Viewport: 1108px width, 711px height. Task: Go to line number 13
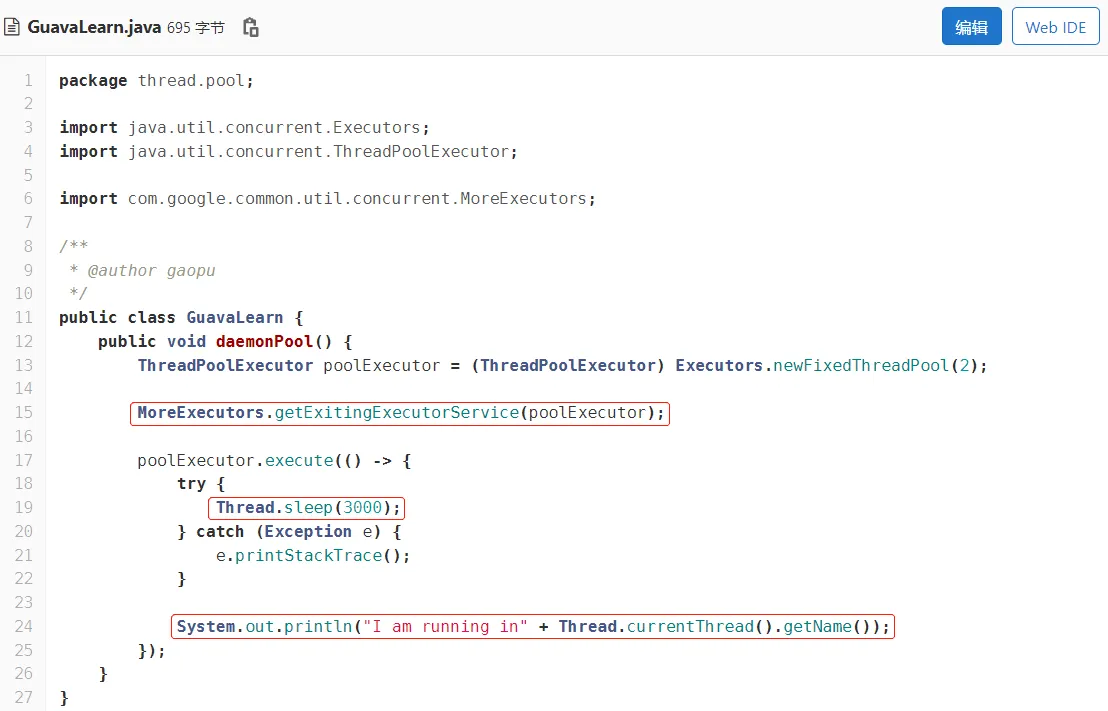tap(24, 365)
